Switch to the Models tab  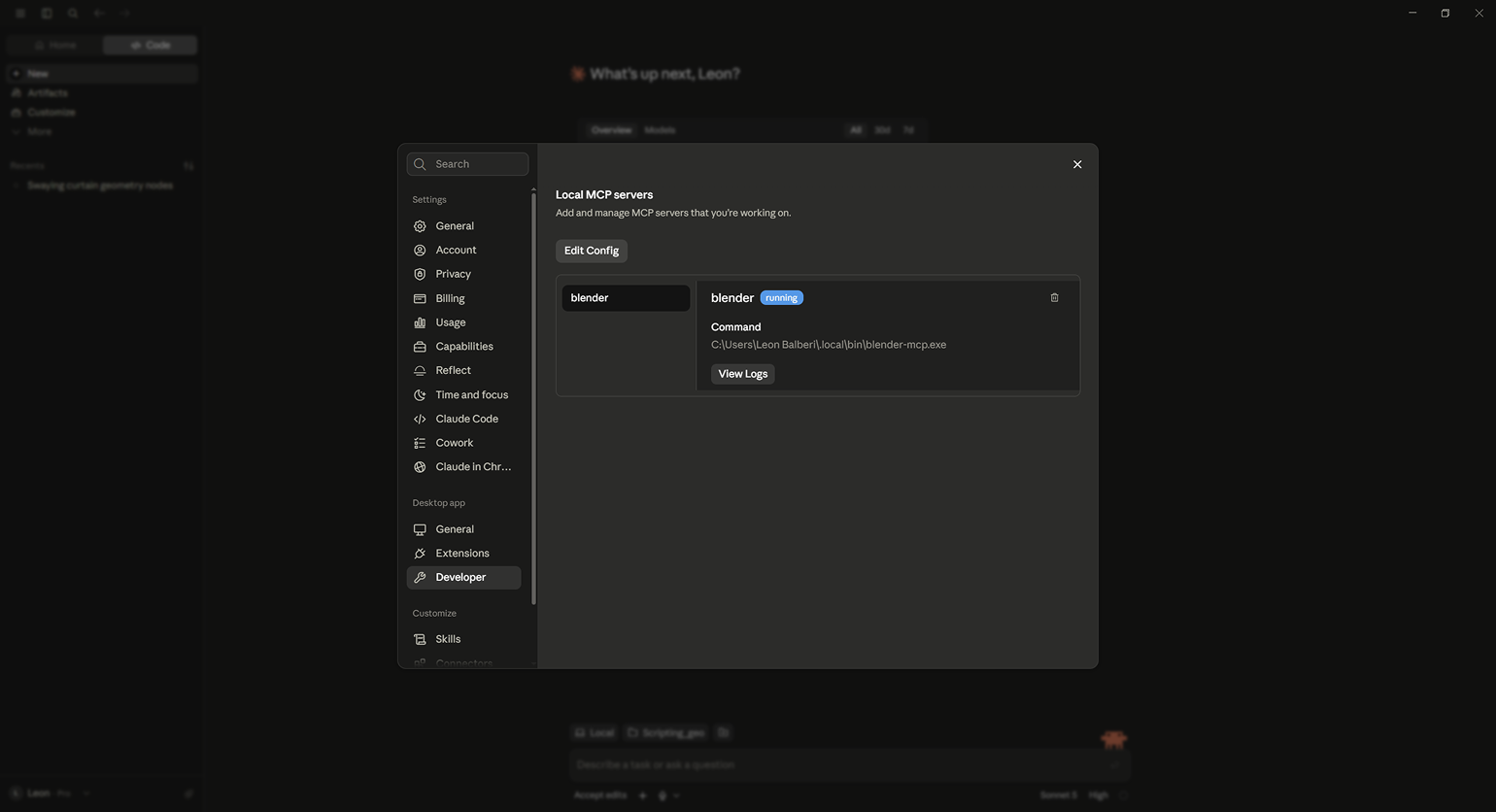pyautogui.click(x=660, y=130)
